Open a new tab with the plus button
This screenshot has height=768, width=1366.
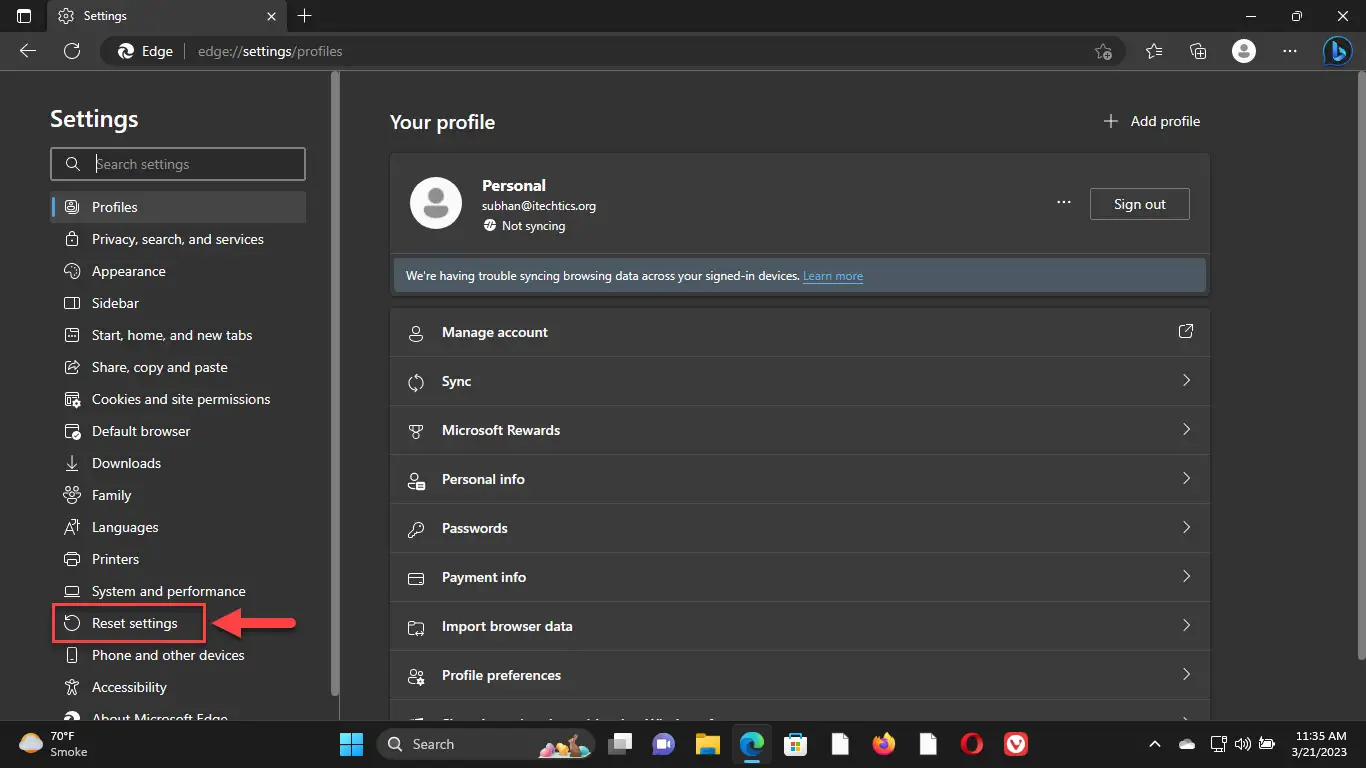[305, 16]
